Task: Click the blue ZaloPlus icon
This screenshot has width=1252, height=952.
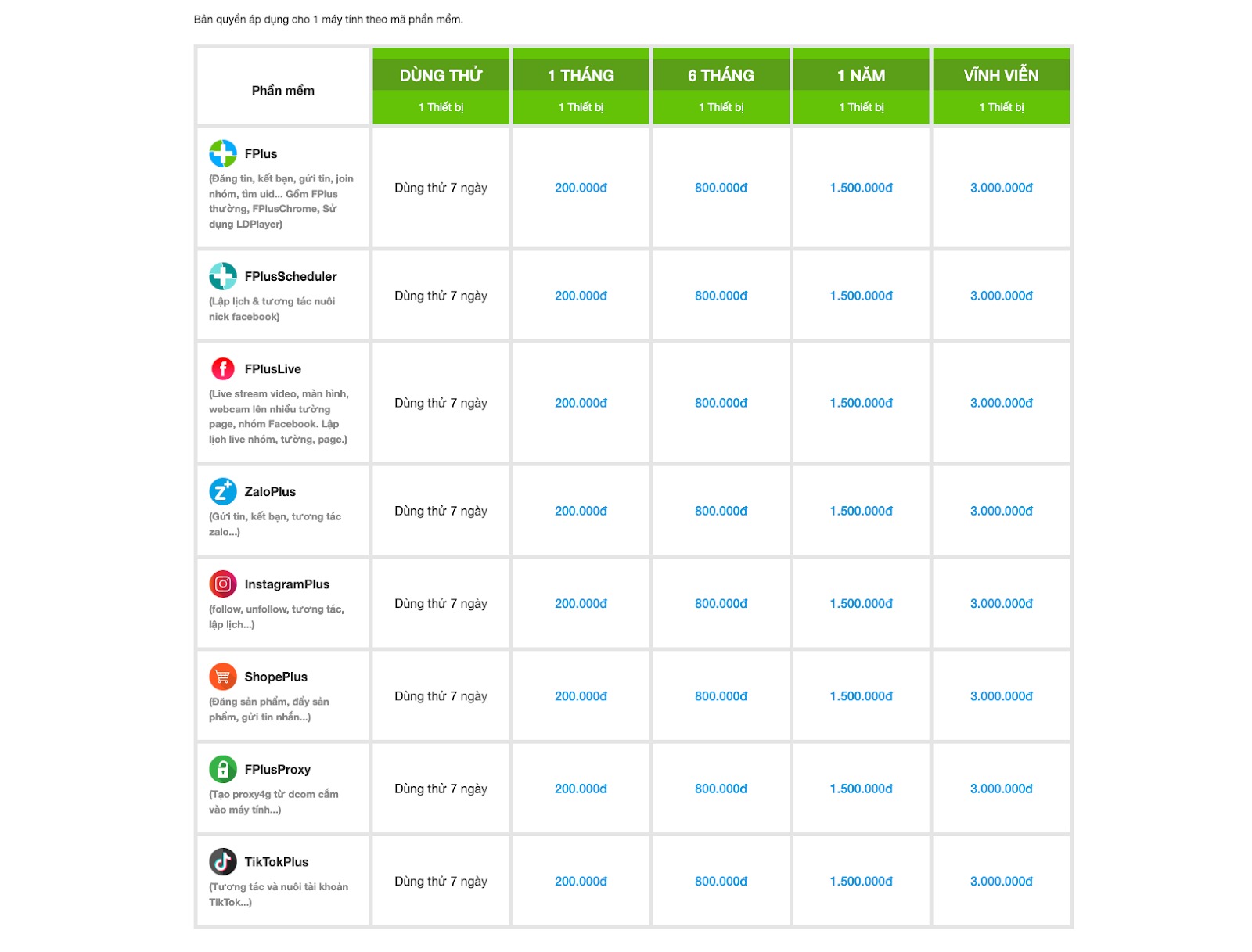Action: coord(223,491)
